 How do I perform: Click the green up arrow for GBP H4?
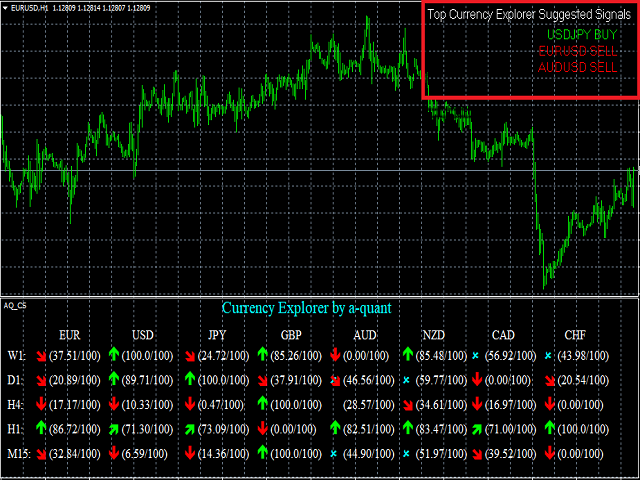262,403
